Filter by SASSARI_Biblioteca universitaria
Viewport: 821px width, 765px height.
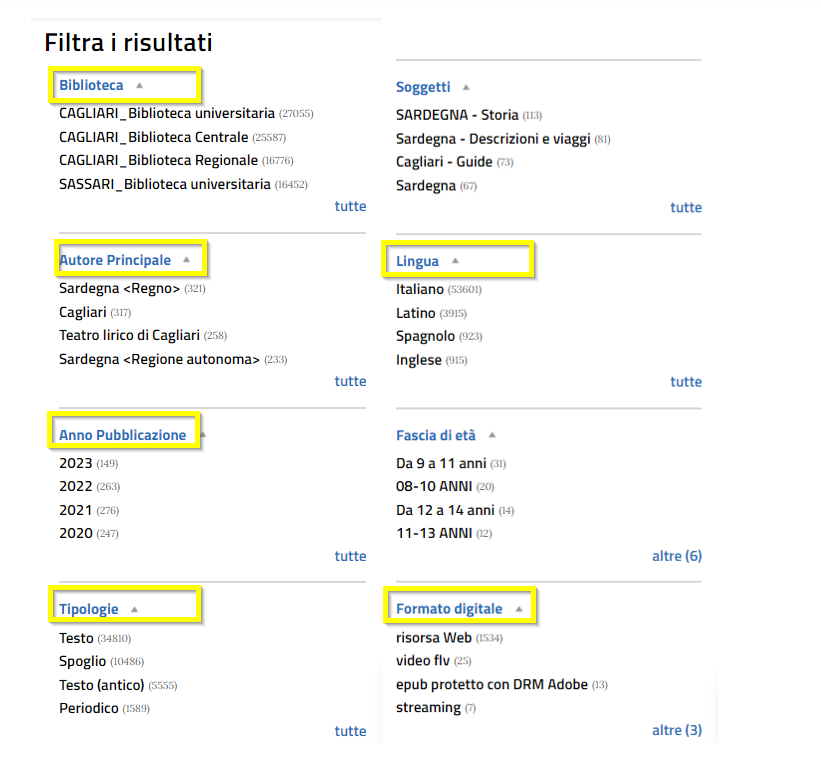[x=165, y=184]
